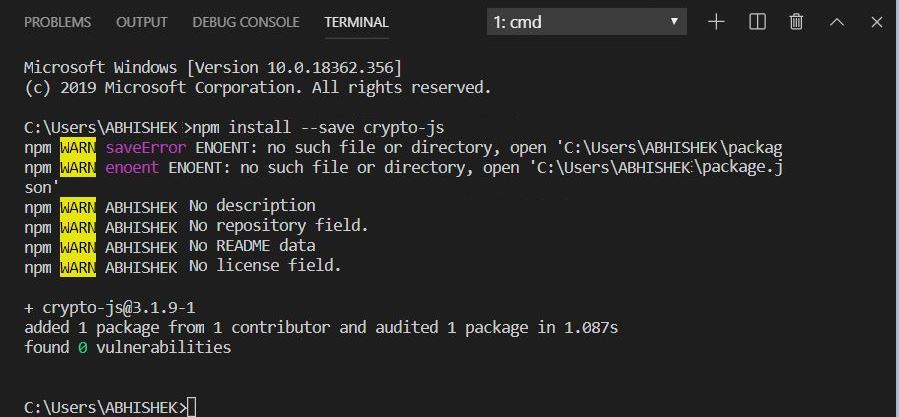Open the OUTPUT tab
This screenshot has width=899, height=417.
coord(141,22)
